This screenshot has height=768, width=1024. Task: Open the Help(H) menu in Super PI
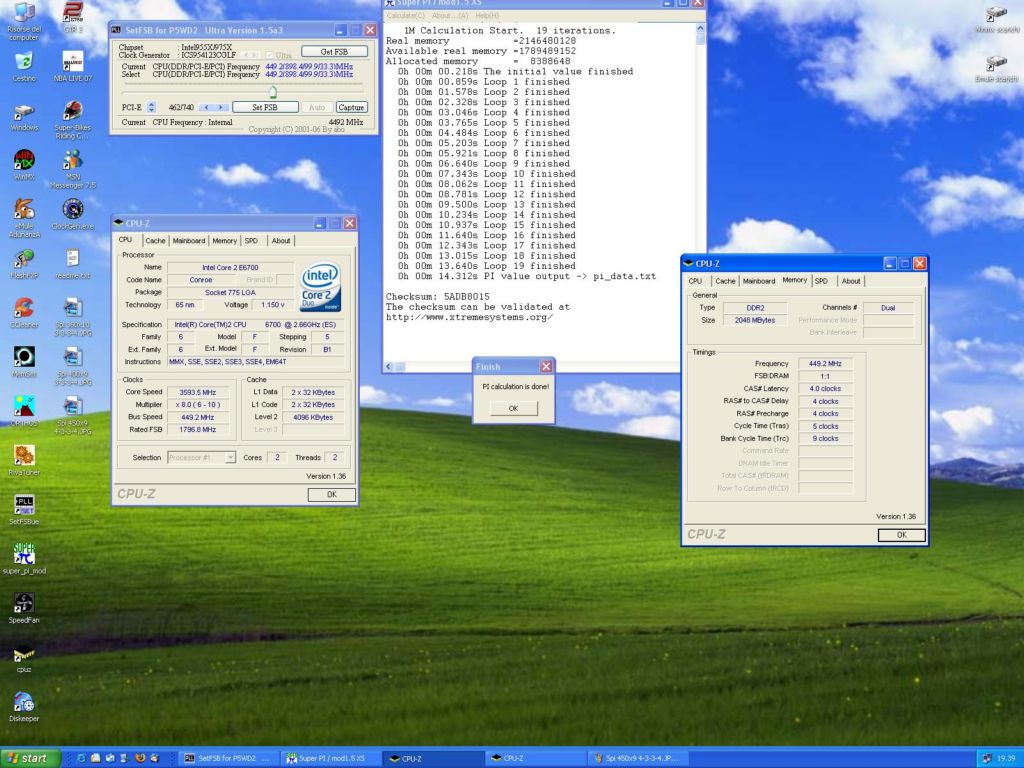coord(487,16)
